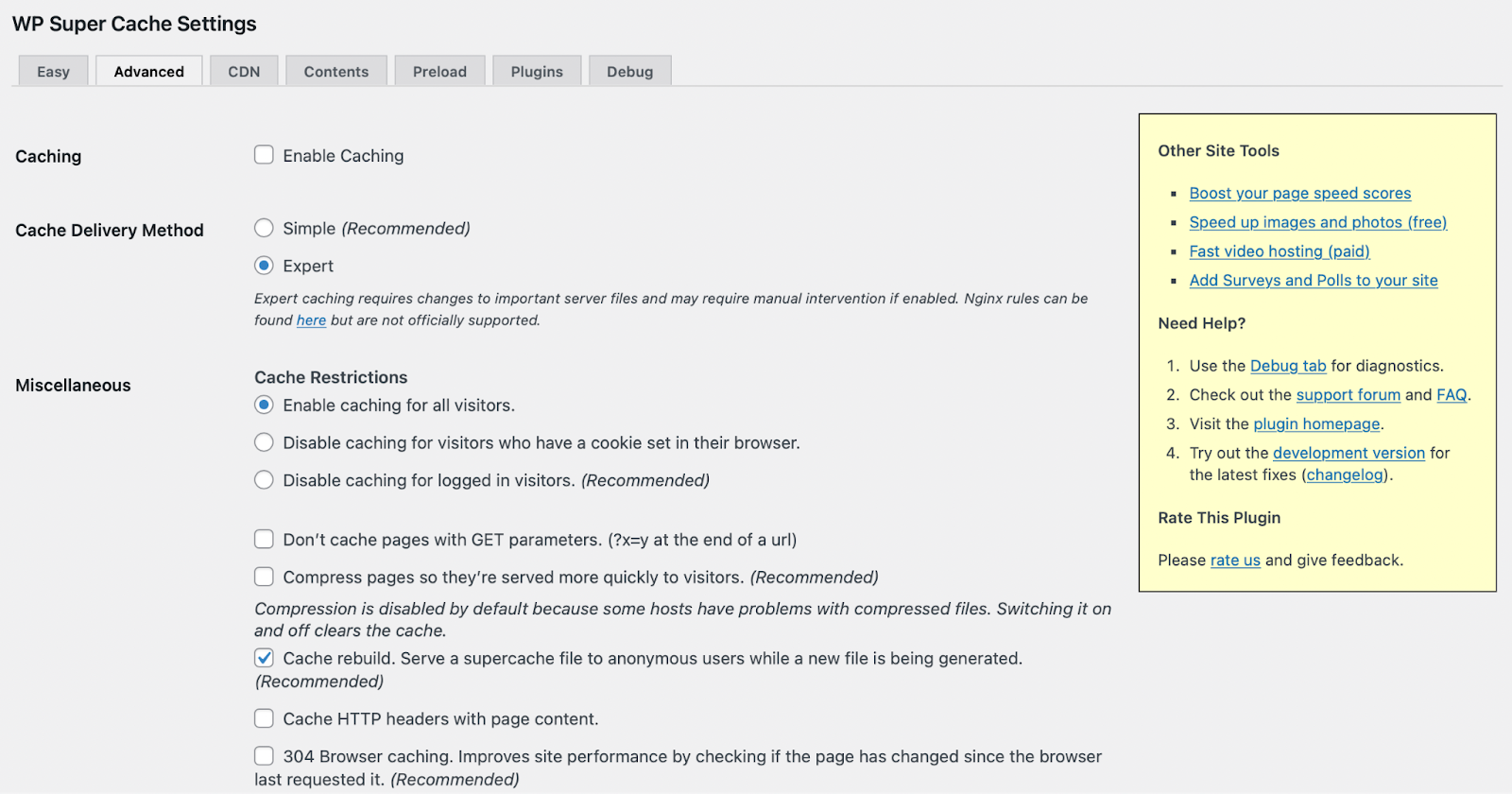Open the Debug tab
Screen dimensions: 1512x794
[x=629, y=70]
